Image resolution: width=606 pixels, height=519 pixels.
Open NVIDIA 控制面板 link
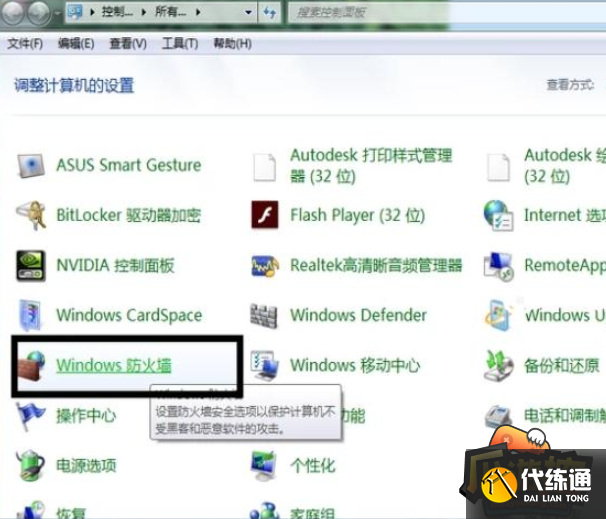[x=116, y=265]
